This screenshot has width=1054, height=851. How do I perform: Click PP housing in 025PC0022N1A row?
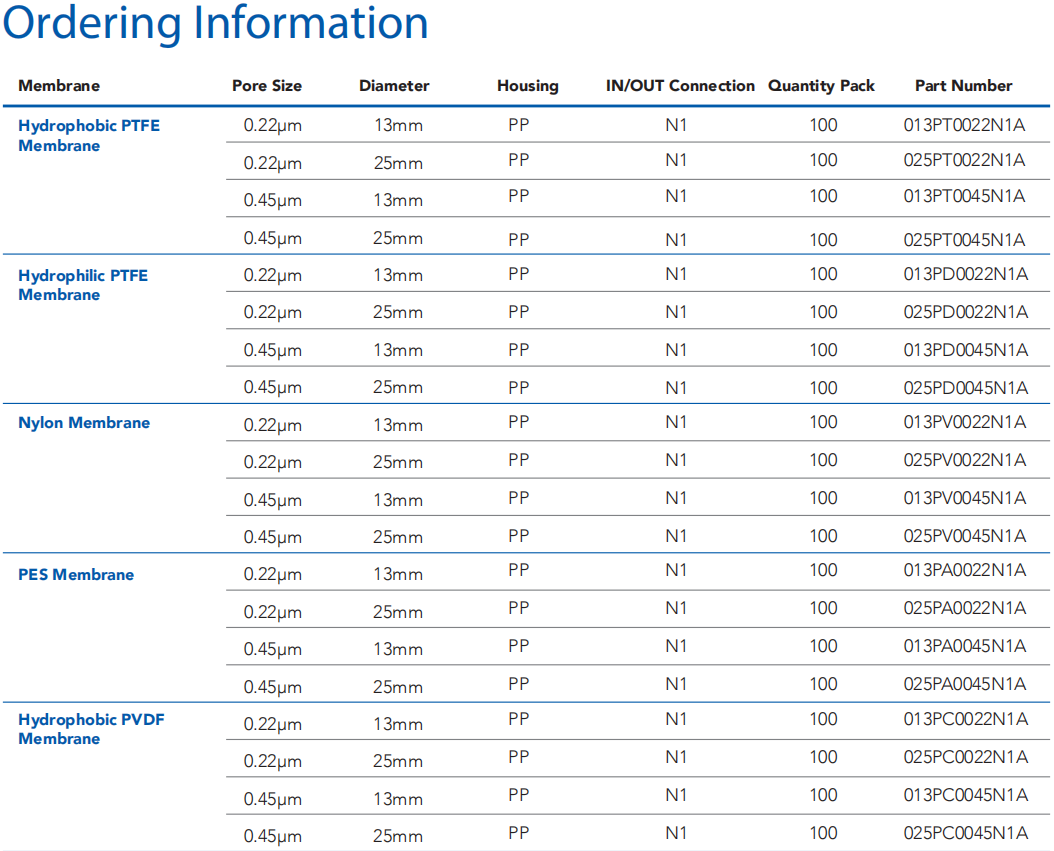tap(519, 758)
